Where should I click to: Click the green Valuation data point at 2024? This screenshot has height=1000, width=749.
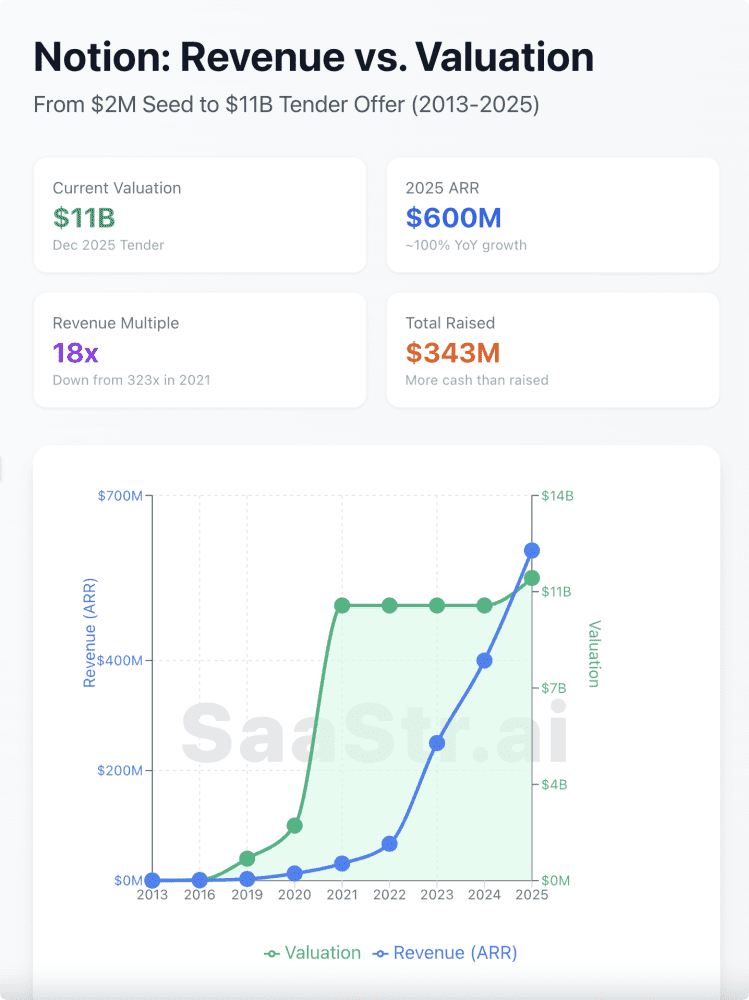coord(484,605)
